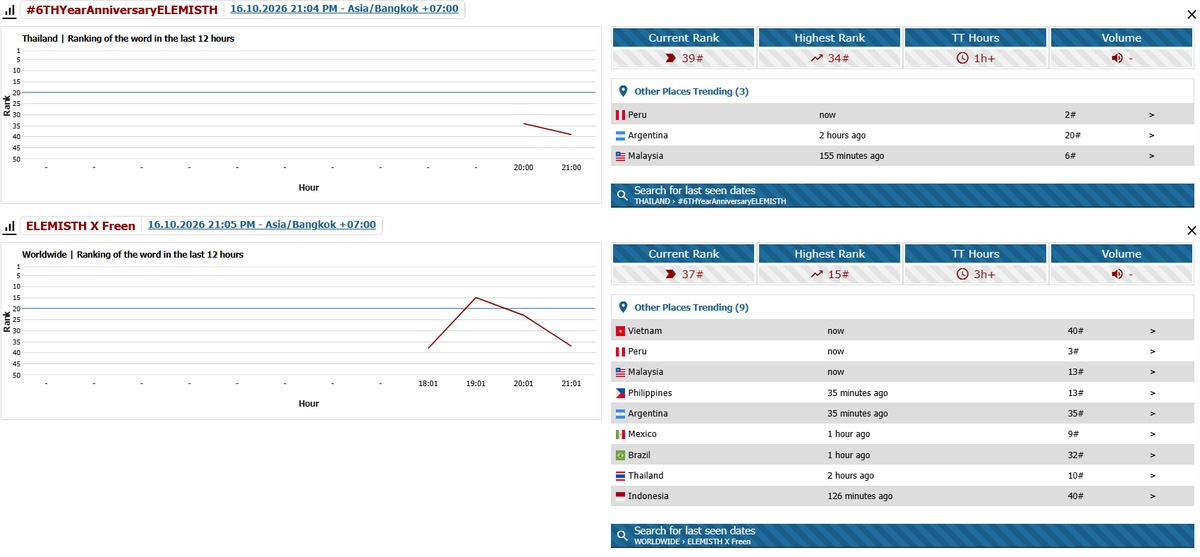The width and height of the screenshot is (1200, 557).
Task: Click speaker volume icon in second panel
Action: (x=1115, y=274)
